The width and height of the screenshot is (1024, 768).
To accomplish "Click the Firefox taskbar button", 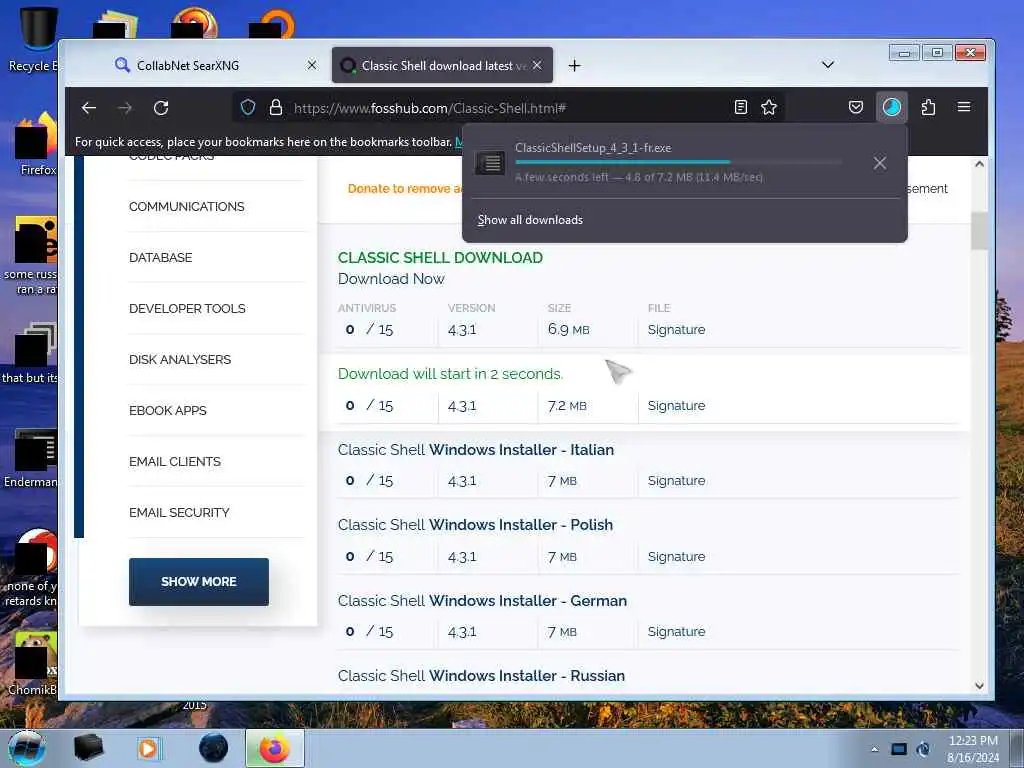I will click(274, 748).
